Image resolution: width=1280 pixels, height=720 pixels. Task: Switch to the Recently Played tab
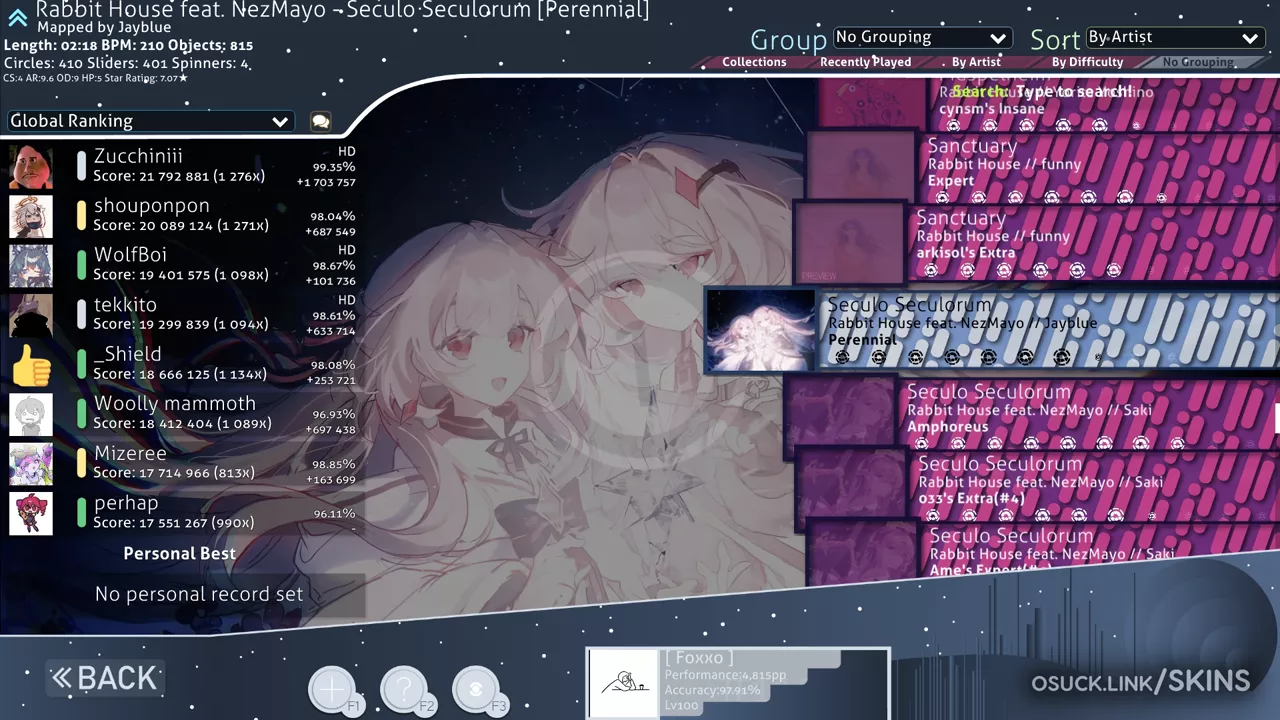865,62
